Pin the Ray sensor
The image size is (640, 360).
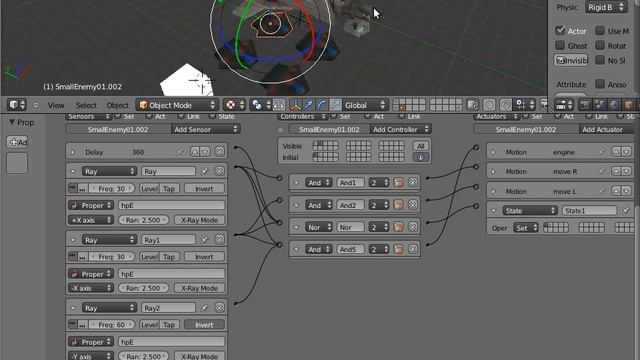(204, 171)
